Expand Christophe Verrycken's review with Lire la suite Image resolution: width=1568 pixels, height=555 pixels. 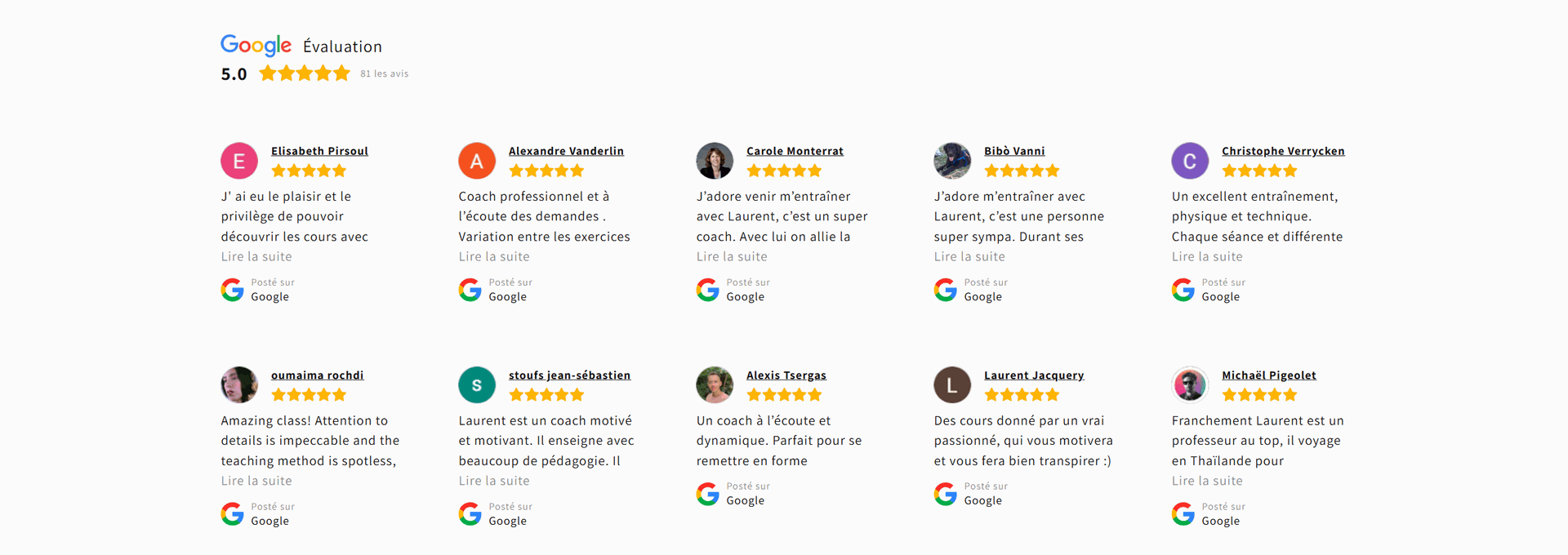click(1207, 256)
